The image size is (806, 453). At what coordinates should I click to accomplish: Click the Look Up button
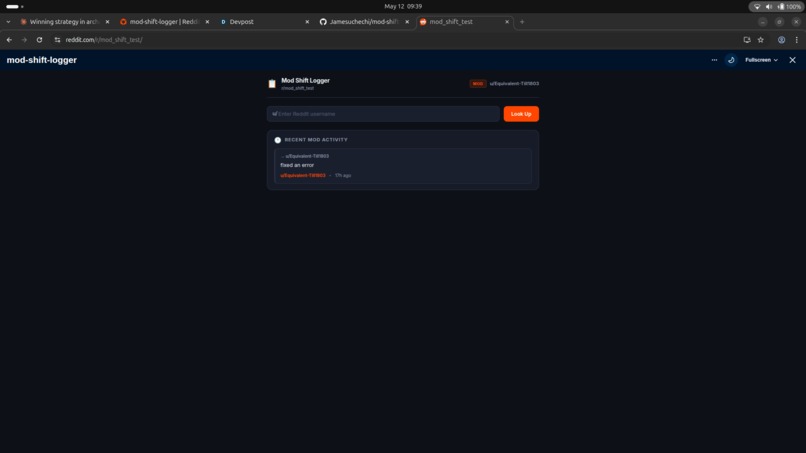point(521,114)
